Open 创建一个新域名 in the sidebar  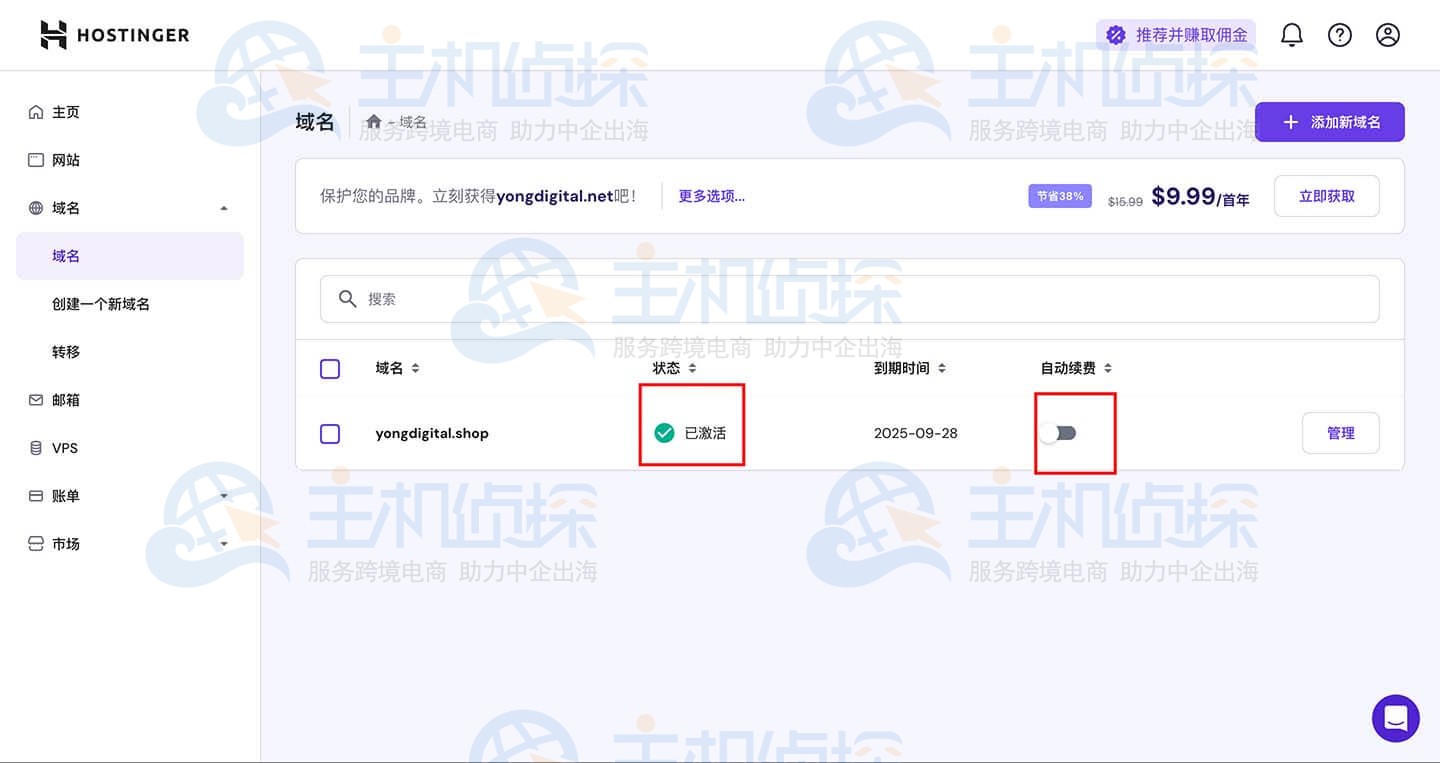pyautogui.click(x=101, y=304)
